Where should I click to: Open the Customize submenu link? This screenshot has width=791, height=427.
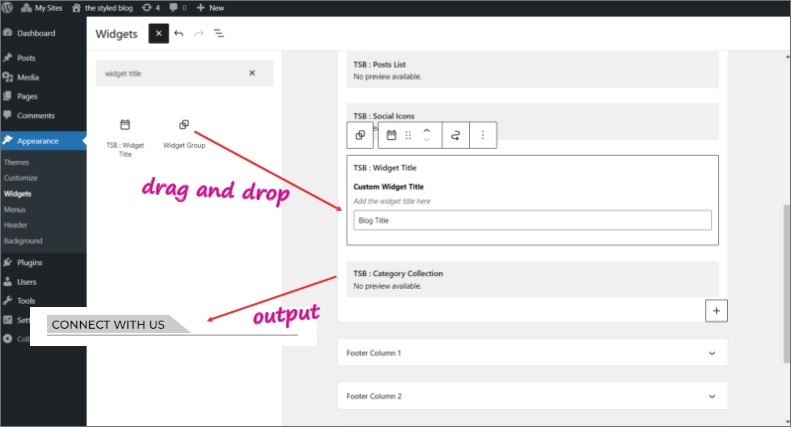point(21,177)
